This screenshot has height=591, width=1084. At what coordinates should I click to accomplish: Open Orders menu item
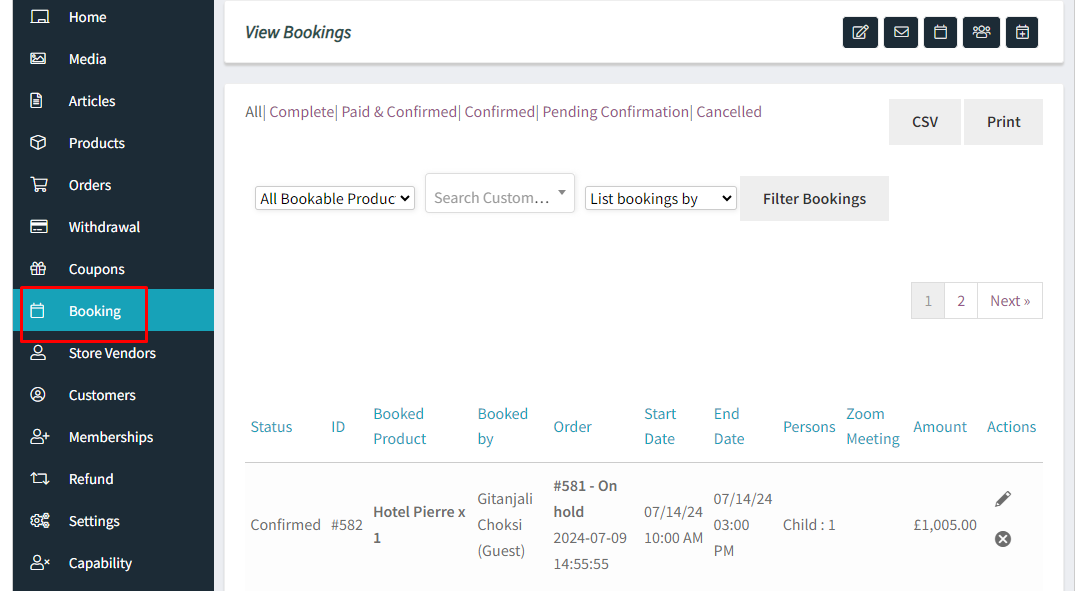point(90,185)
